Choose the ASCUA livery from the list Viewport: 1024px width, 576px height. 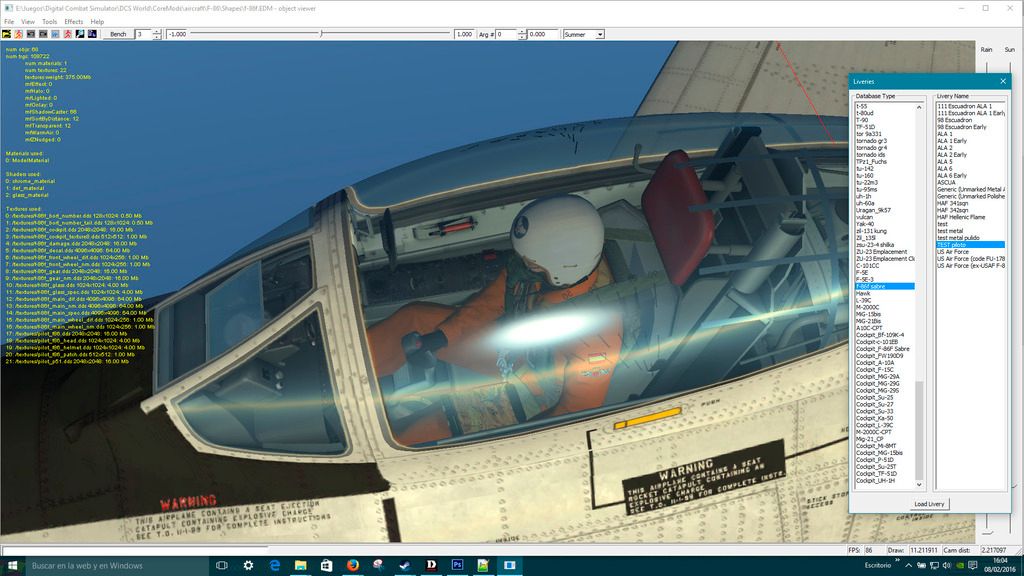(x=945, y=183)
